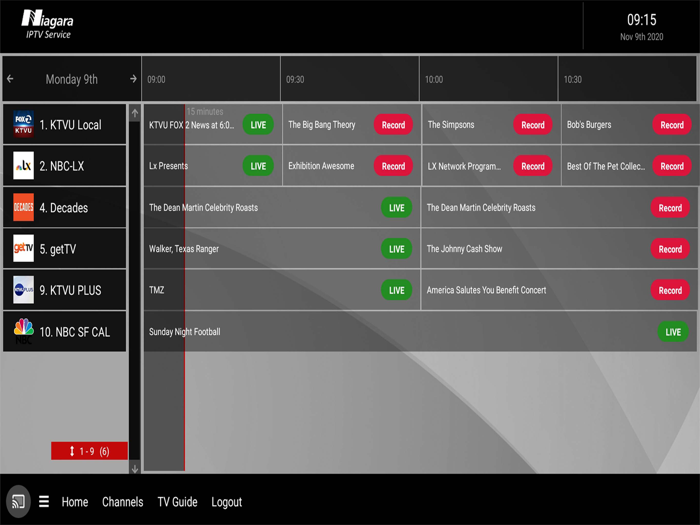Select 5. getTV channel row
This screenshot has height=525, width=700.
tap(65, 248)
